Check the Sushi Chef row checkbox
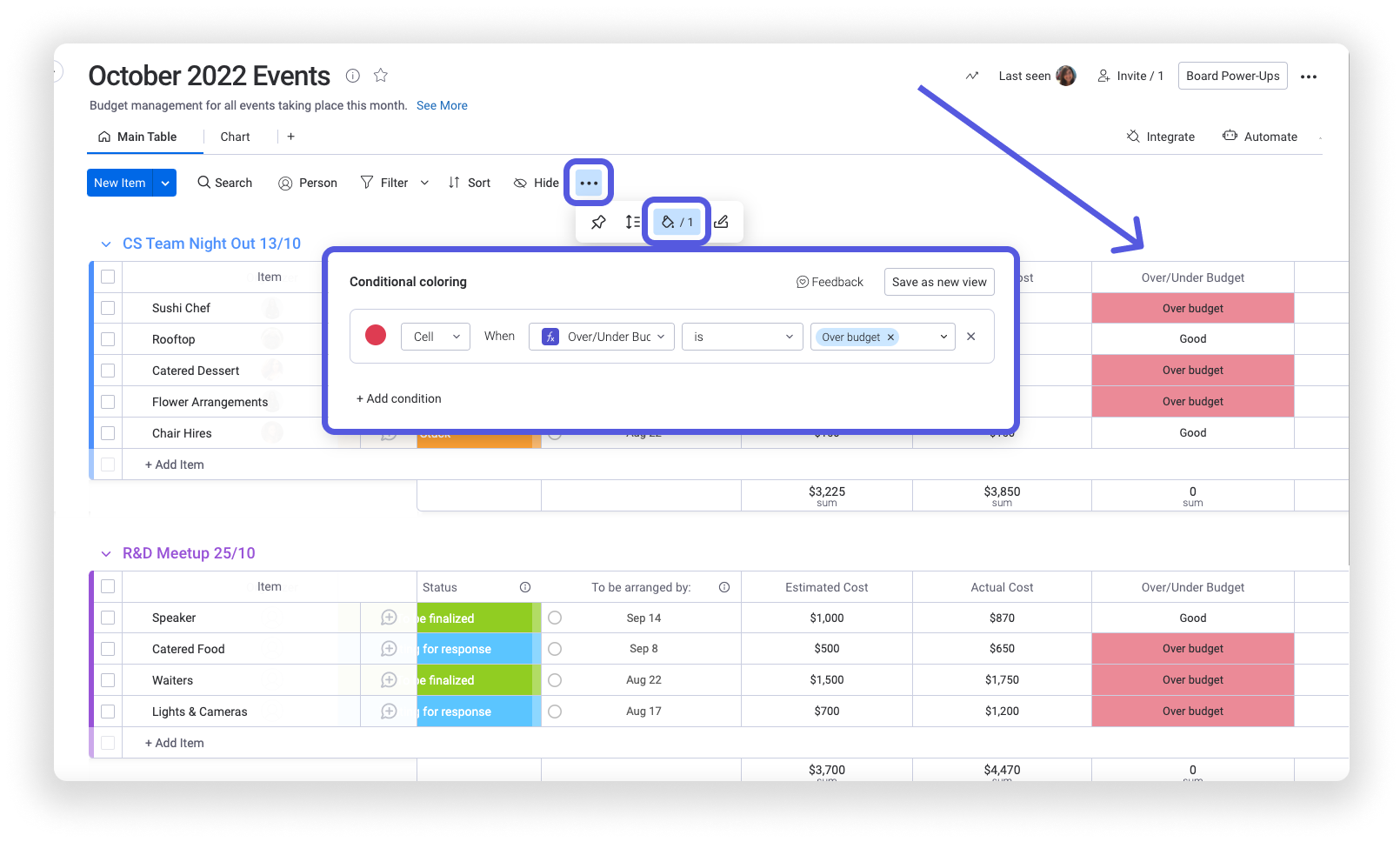 click(108, 308)
